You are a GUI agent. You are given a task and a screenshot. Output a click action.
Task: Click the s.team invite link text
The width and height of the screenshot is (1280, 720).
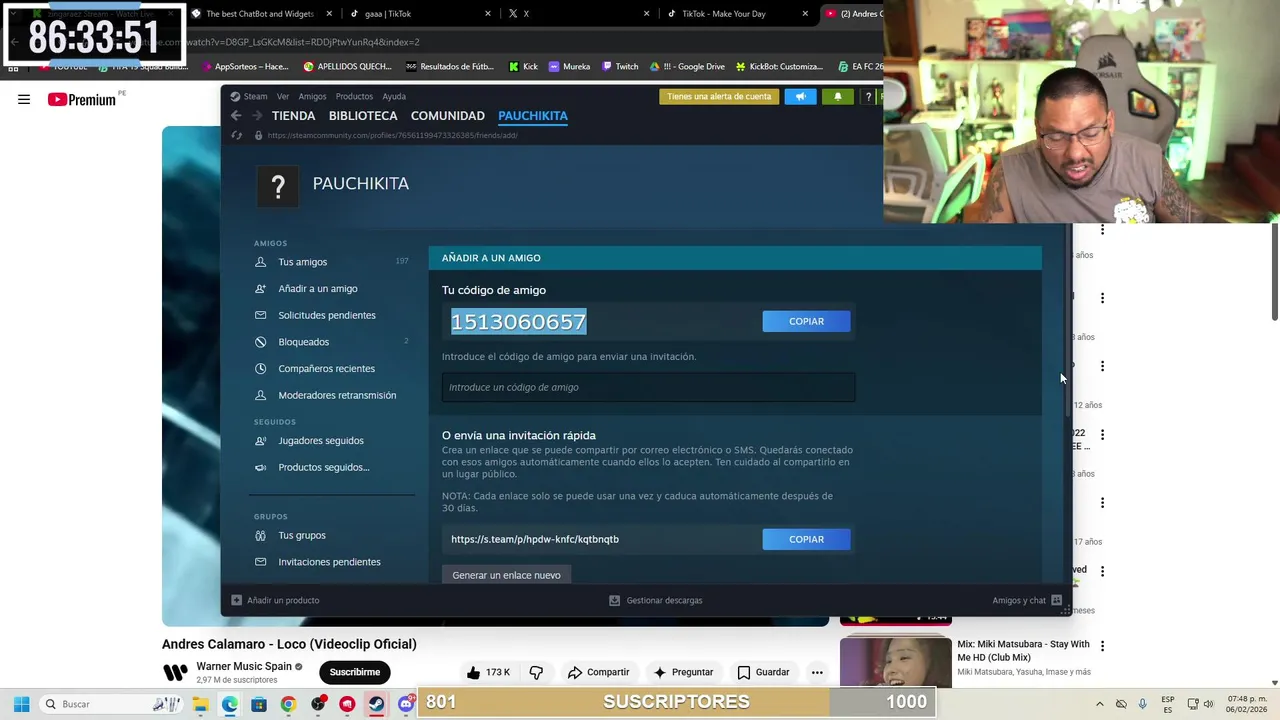point(535,539)
